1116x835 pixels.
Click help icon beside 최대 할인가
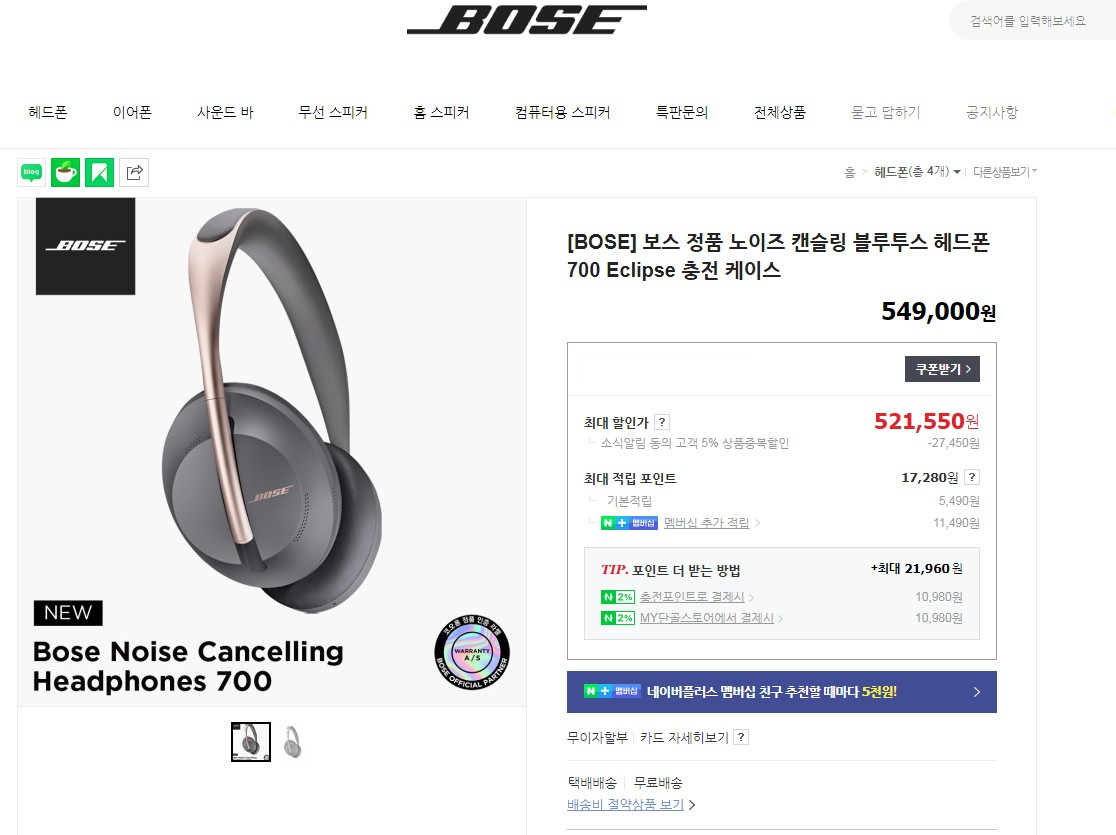pos(662,423)
